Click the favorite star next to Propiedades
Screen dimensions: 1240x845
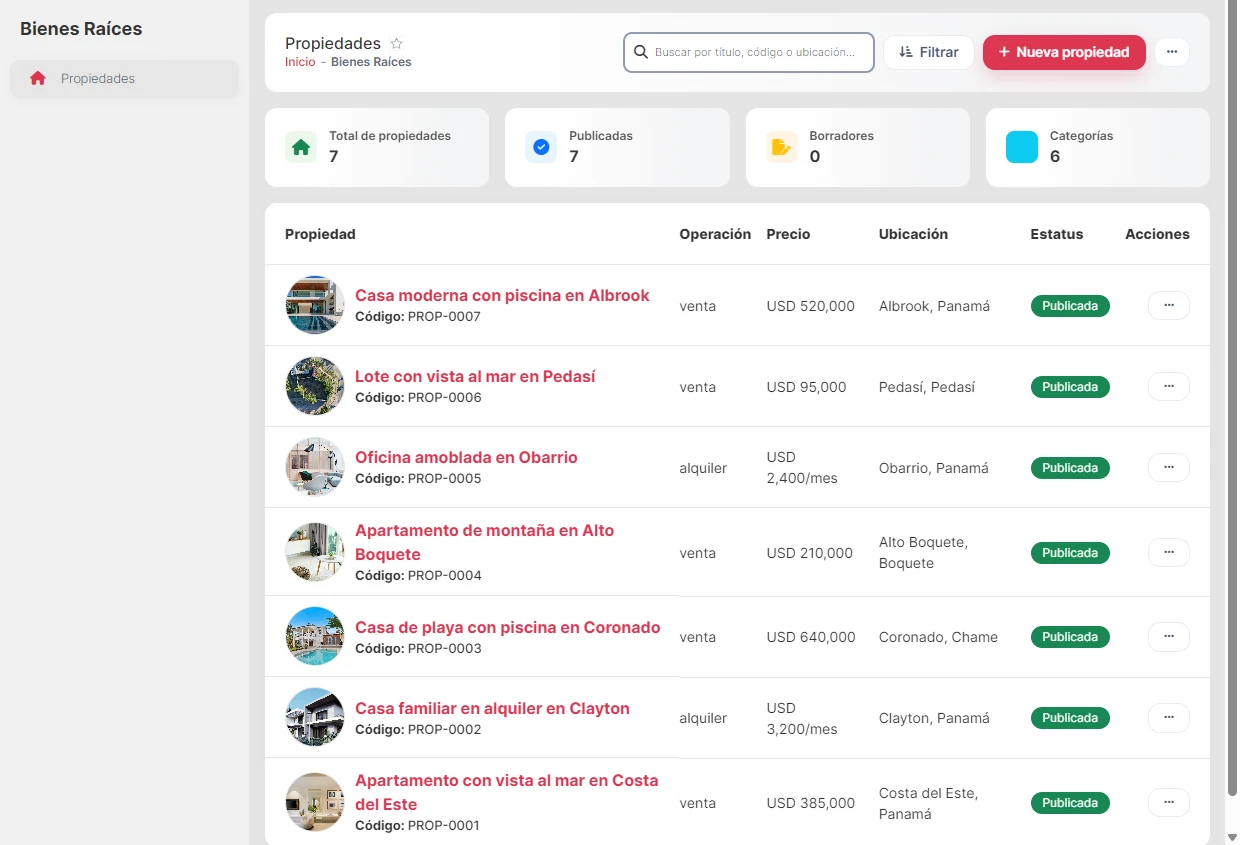[396, 44]
